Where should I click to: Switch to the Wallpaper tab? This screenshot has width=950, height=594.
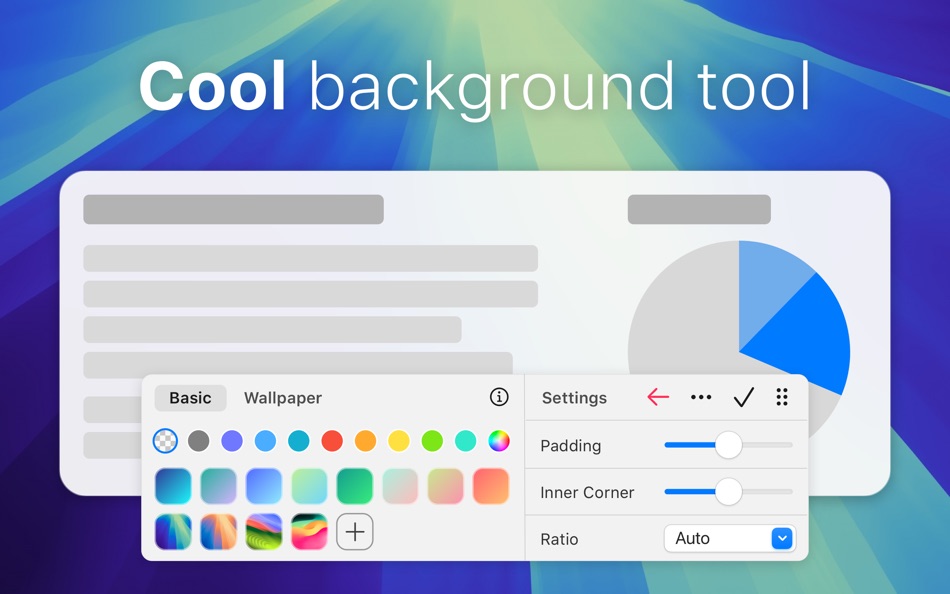pos(283,398)
